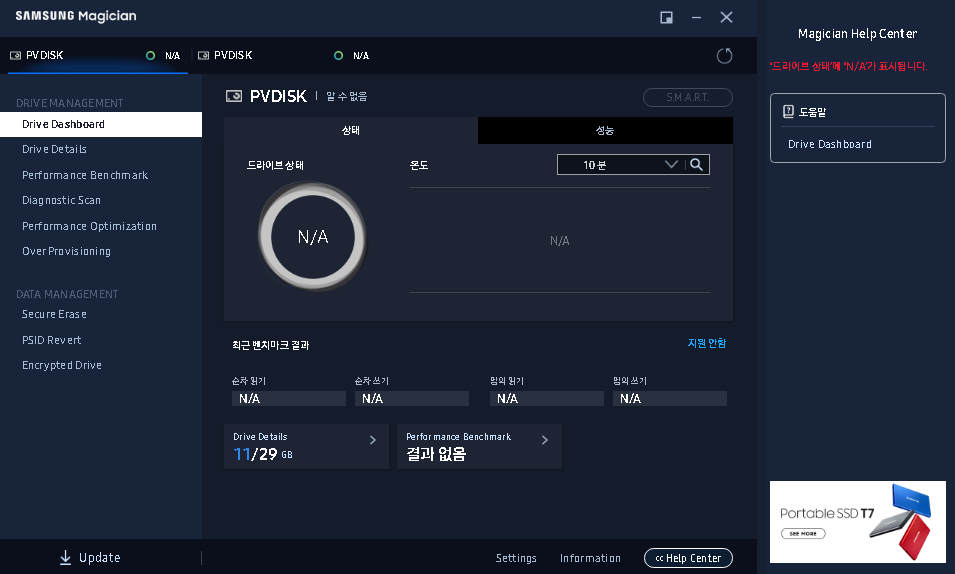Viewport: 955px width, 574px height.
Task: Open Encrypted Drive in sidebar
Action: (x=62, y=365)
